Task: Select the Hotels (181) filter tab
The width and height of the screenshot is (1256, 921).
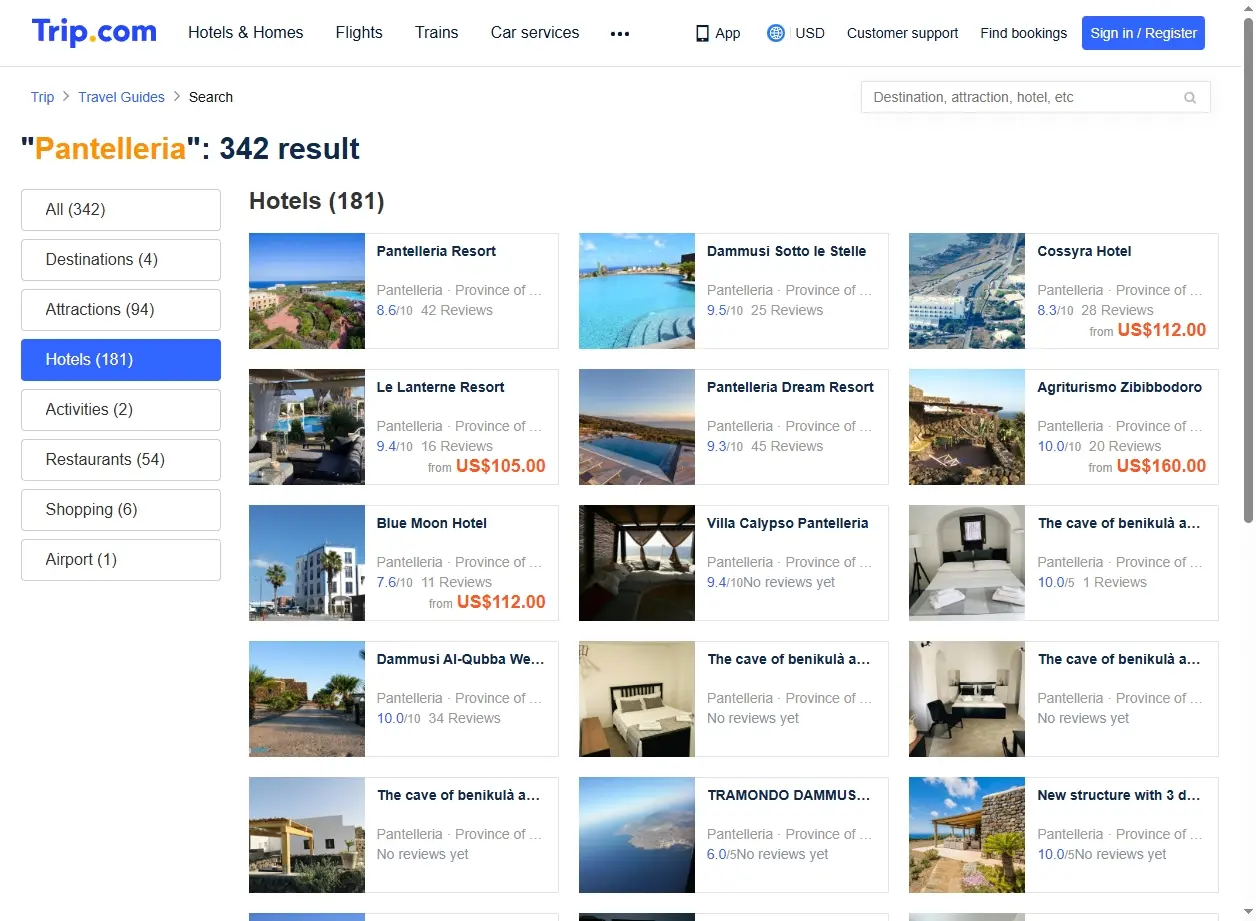Action: [x=121, y=360]
